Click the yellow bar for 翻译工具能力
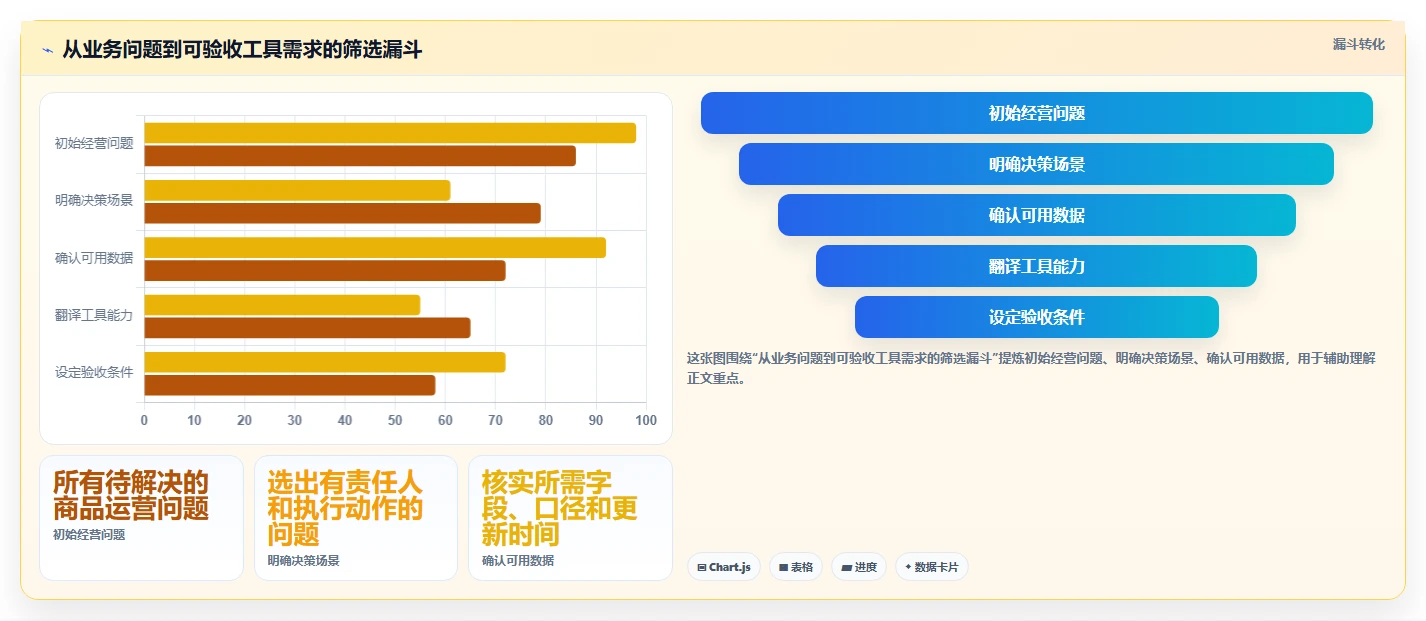Image resolution: width=1426 pixels, height=621 pixels. pos(282,305)
